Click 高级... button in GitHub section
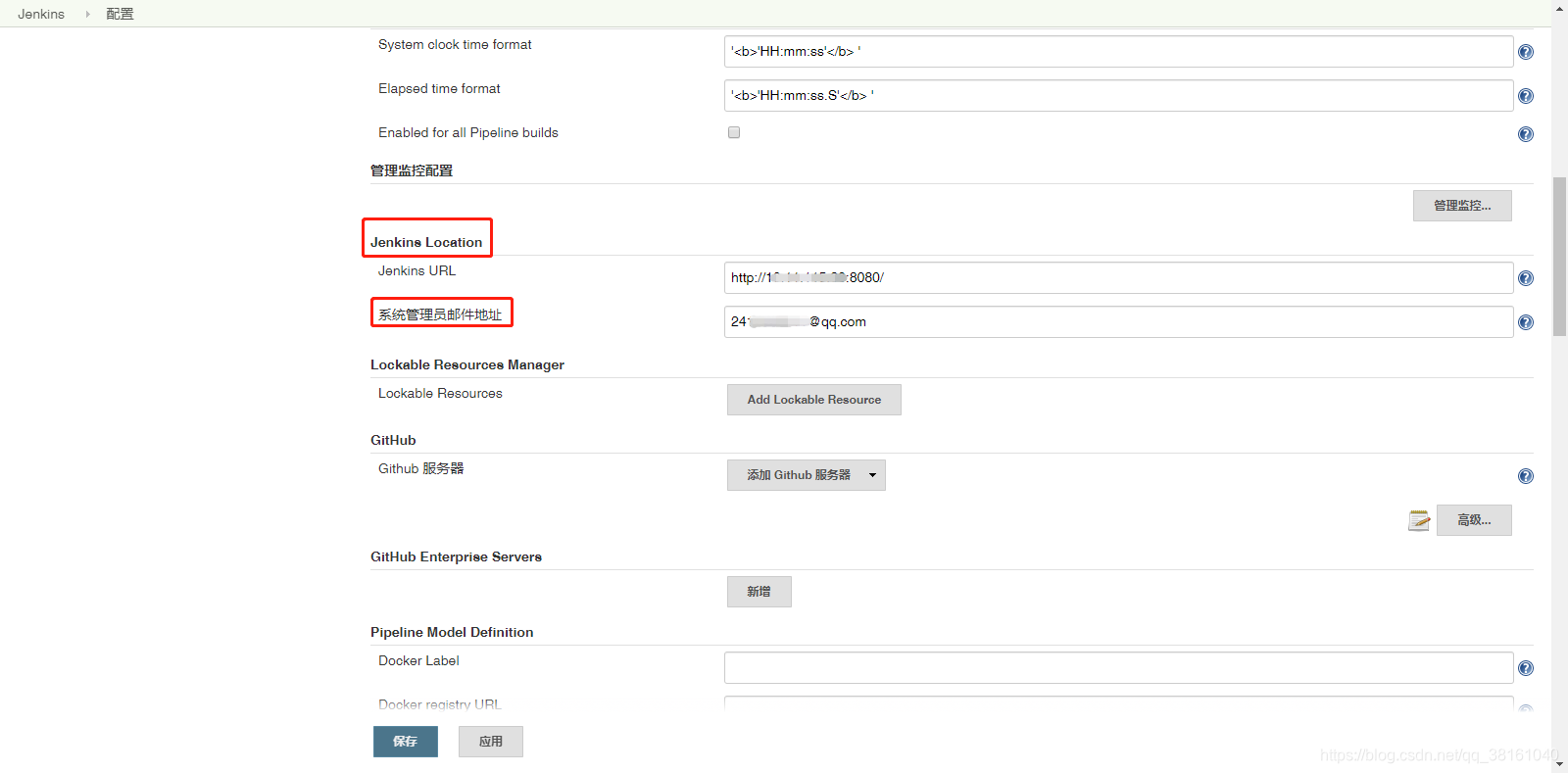This screenshot has height=773, width=1568. (1474, 520)
